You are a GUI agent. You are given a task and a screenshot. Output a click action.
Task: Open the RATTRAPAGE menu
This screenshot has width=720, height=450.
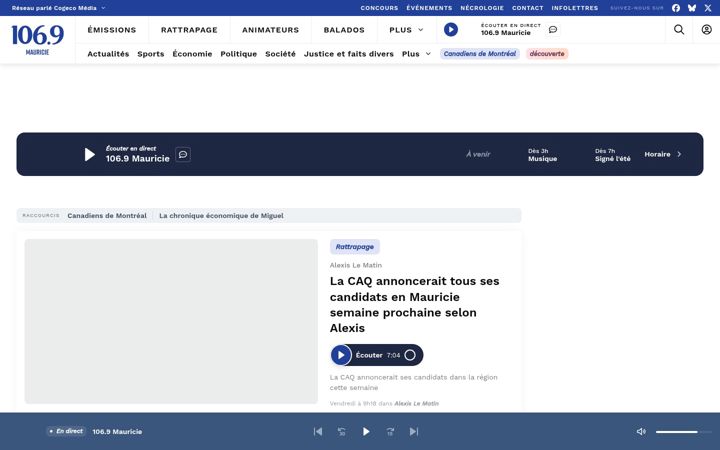click(189, 30)
